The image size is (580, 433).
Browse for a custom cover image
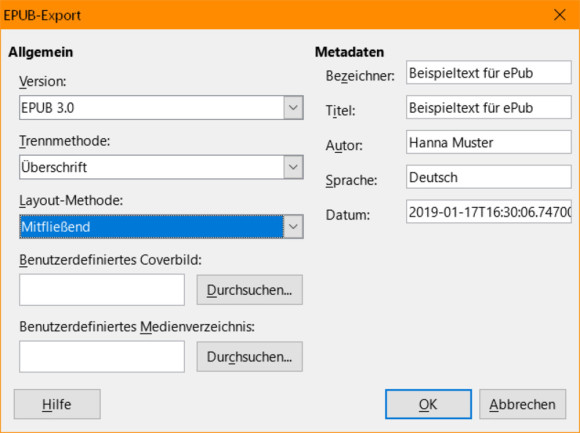[x=250, y=290]
